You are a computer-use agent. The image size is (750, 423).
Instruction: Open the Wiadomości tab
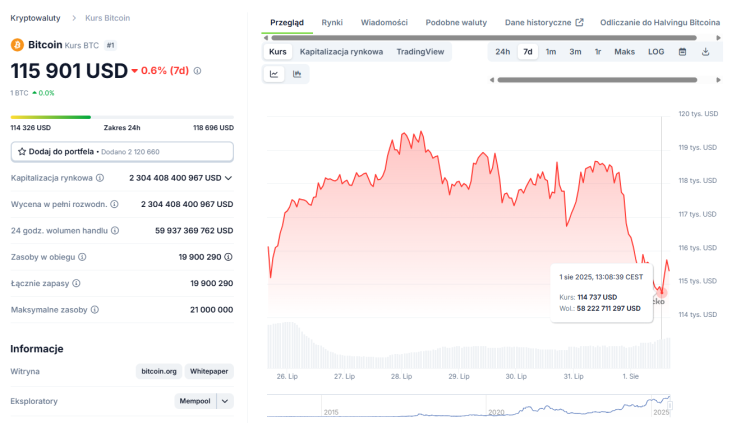(384, 22)
